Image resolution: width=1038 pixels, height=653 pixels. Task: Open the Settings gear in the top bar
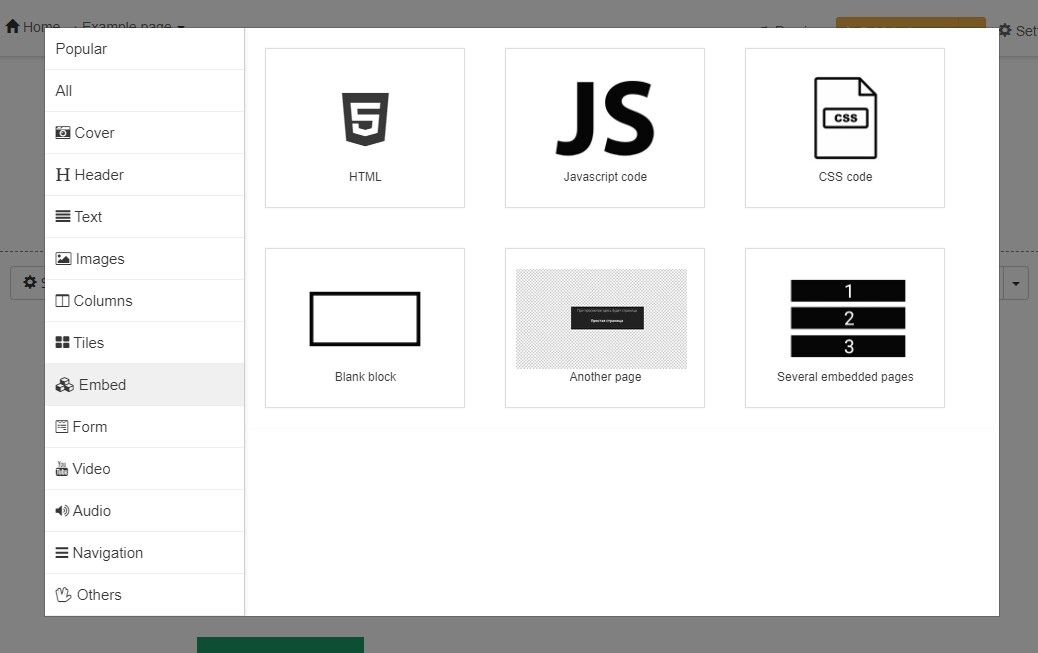click(1005, 30)
